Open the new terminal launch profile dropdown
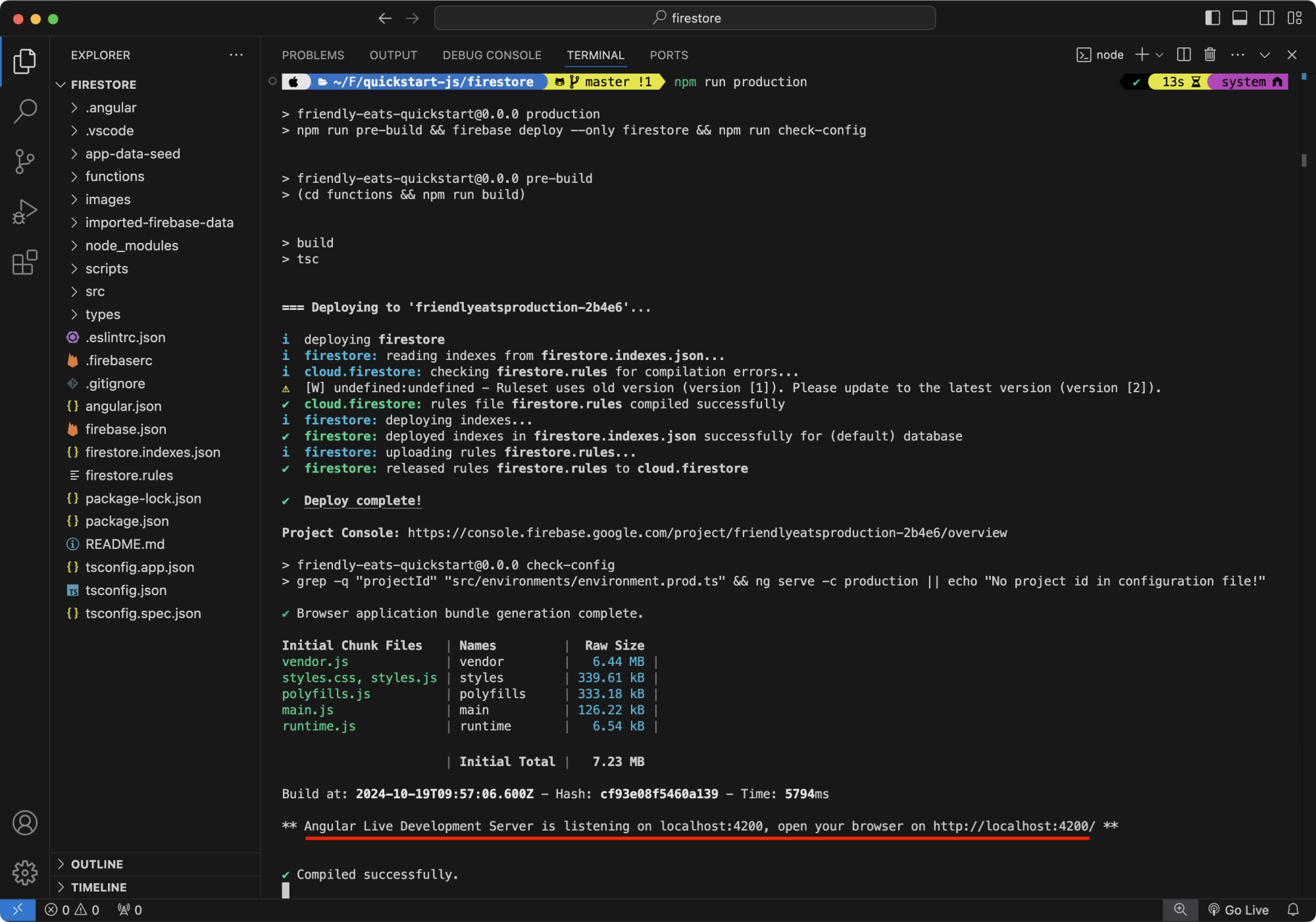This screenshot has width=1316, height=922. (x=1160, y=55)
